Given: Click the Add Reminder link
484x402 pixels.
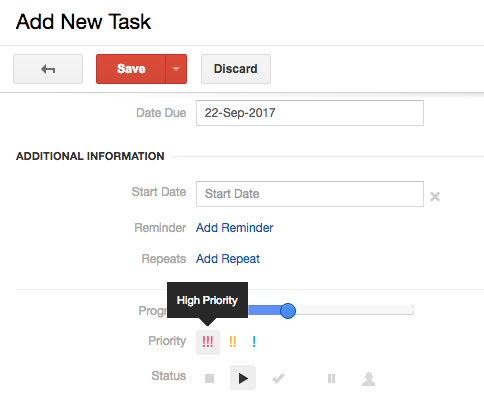Looking at the screenshot, I should pyautogui.click(x=235, y=228).
